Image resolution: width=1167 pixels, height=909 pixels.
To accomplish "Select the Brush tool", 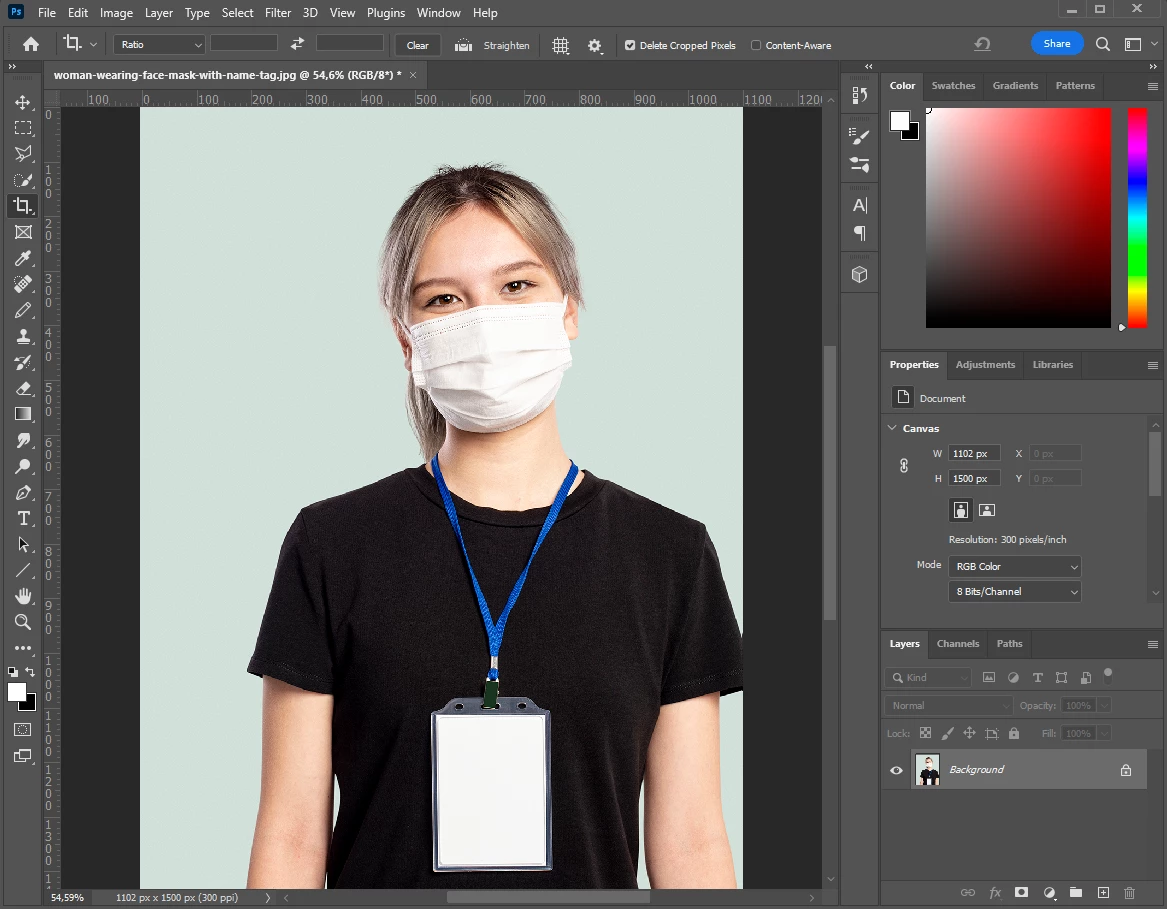I will 23,310.
